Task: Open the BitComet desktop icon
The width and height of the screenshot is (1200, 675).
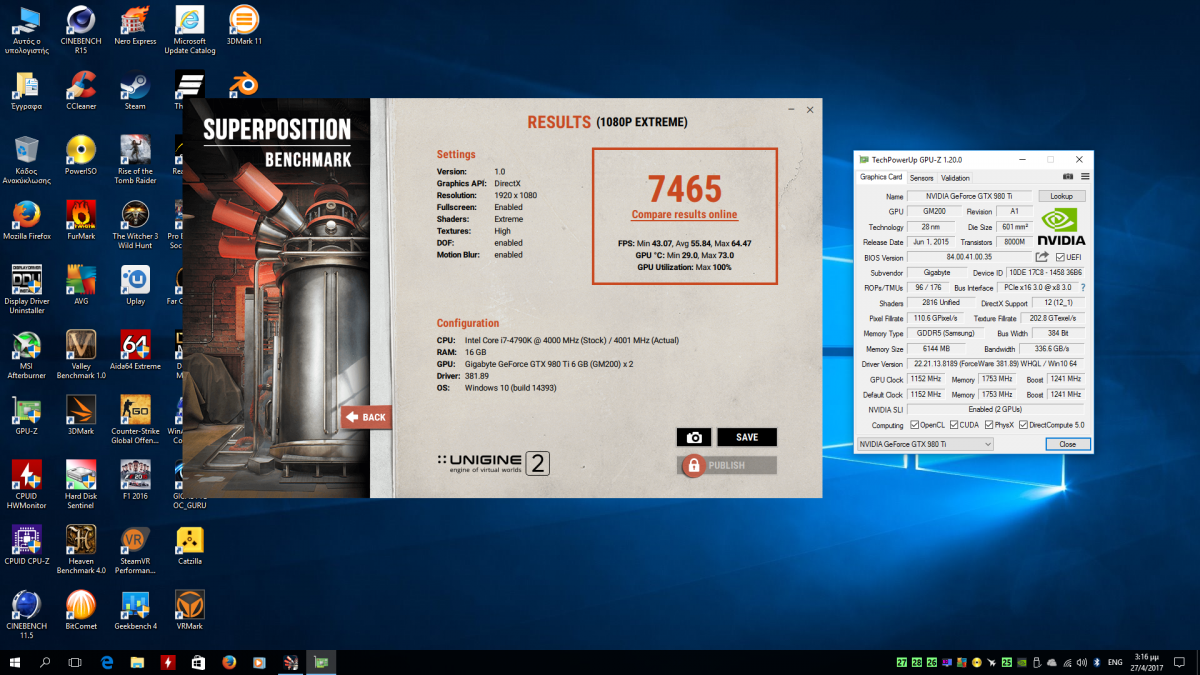Action: point(81,611)
